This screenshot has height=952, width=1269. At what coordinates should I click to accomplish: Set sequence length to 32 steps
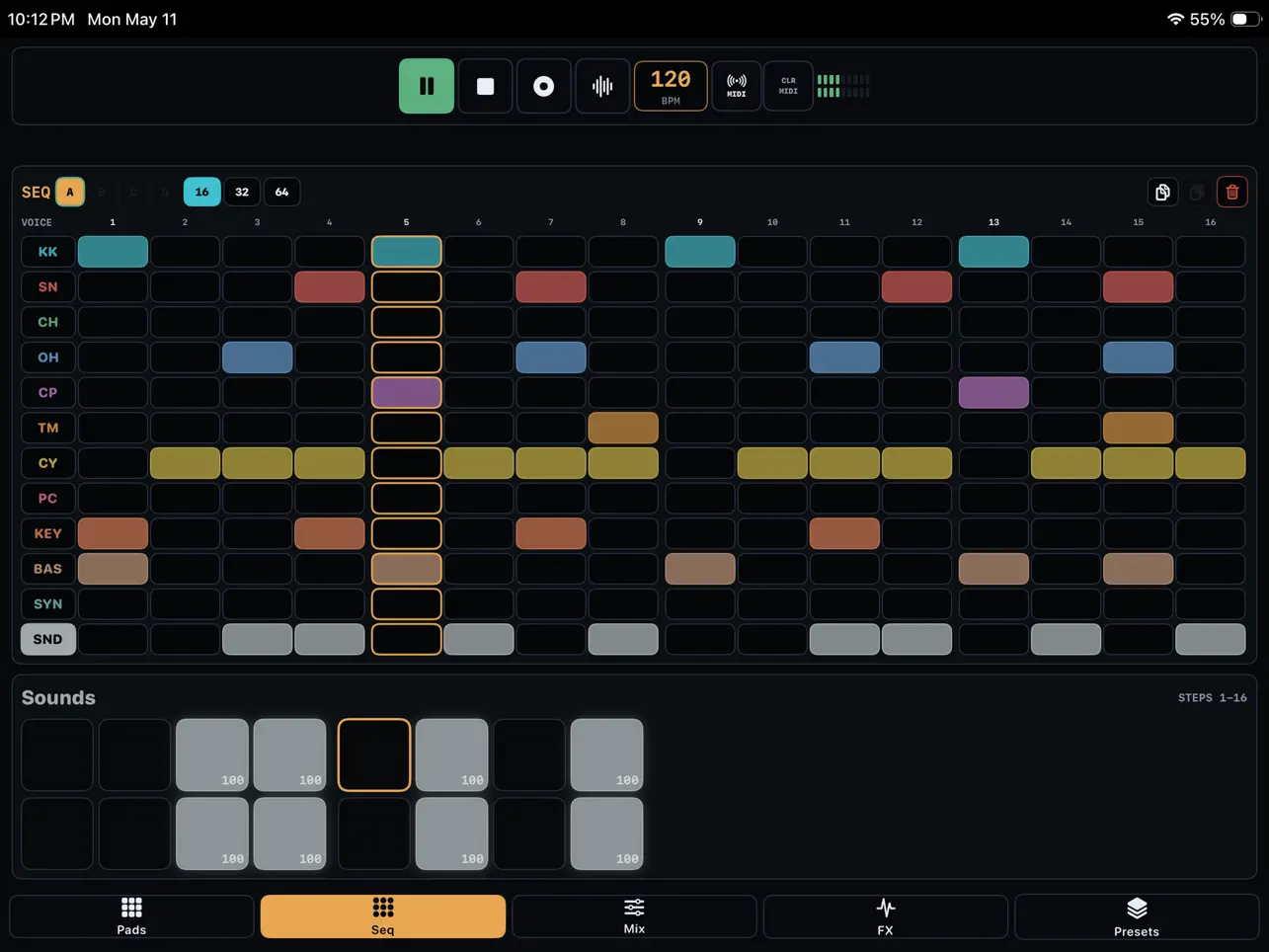coord(242,192)
